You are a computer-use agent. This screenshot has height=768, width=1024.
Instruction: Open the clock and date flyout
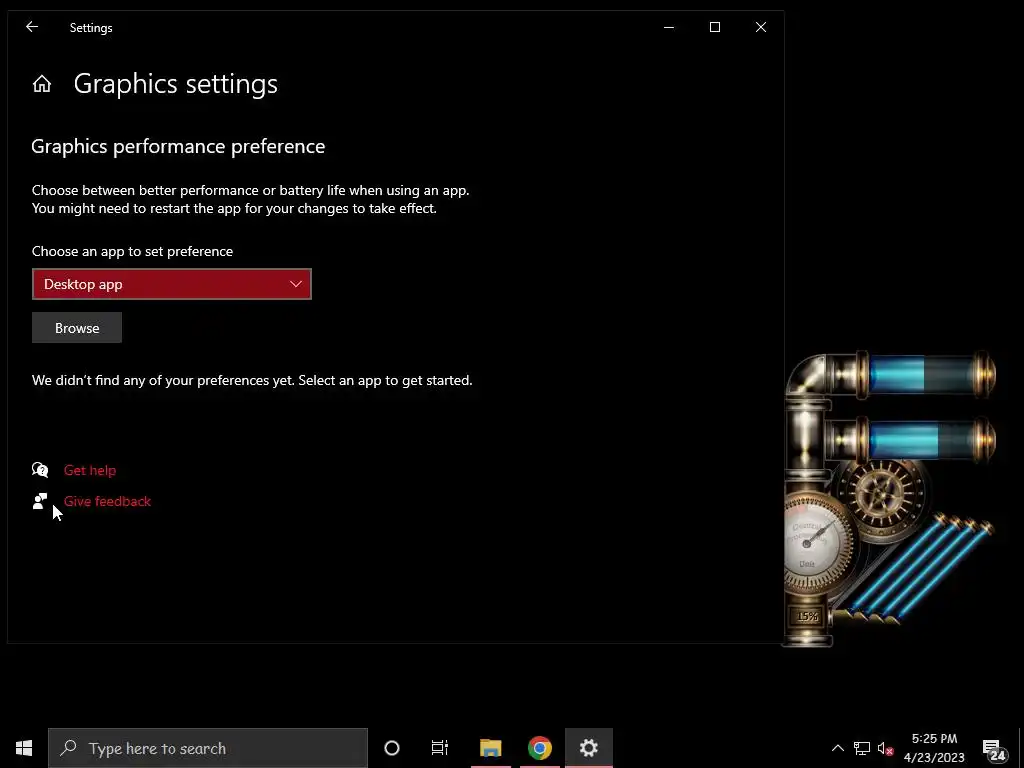935,748
